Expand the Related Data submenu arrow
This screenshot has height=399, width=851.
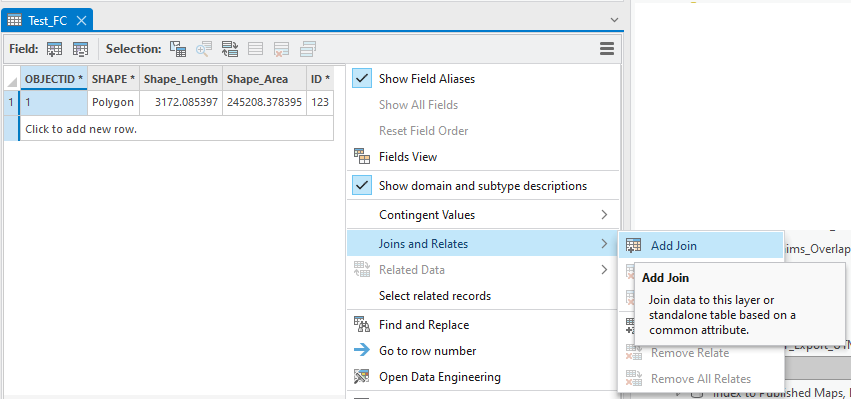(x=604, y=270)
